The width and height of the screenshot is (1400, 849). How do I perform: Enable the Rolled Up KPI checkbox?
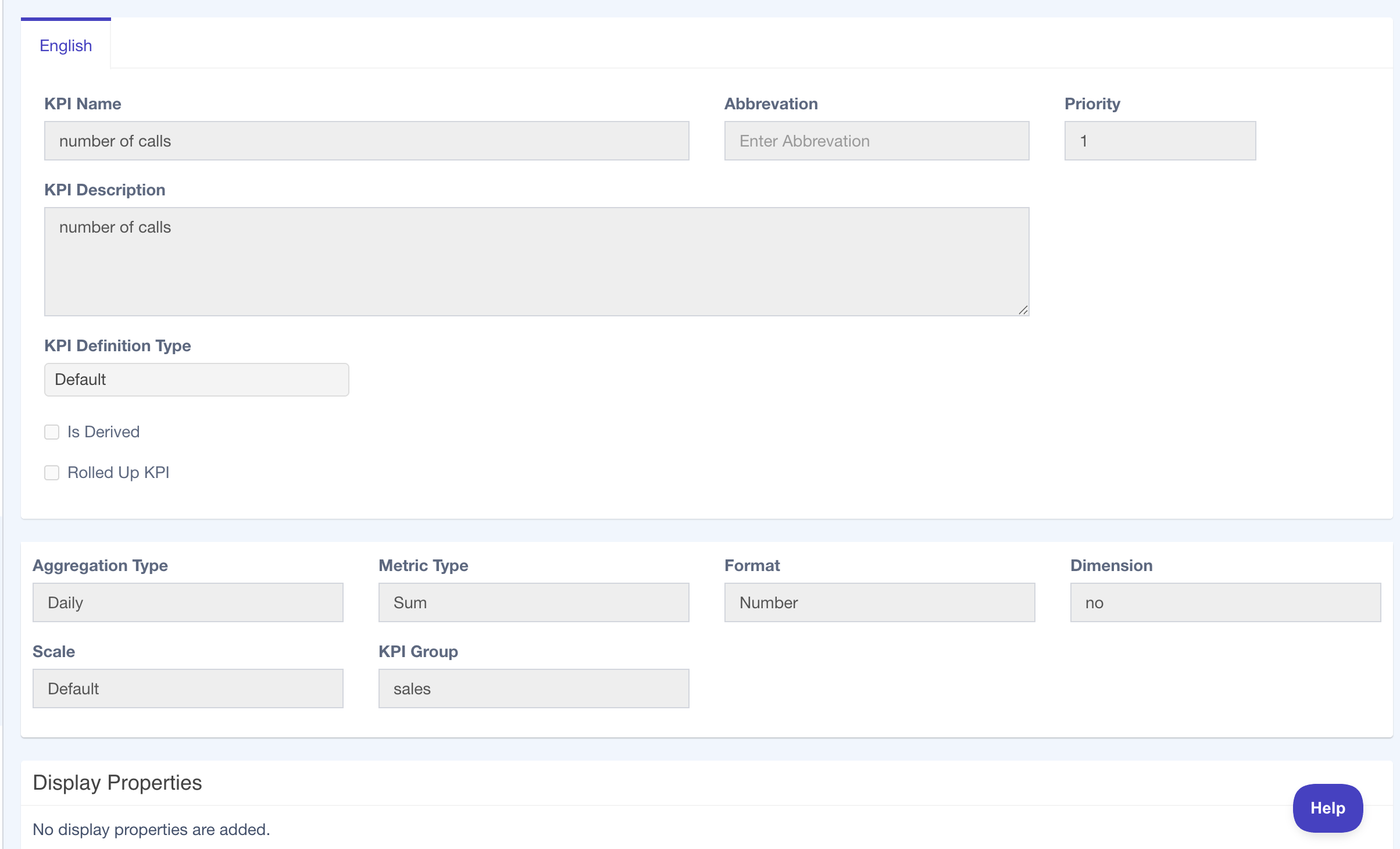point(52,473)
